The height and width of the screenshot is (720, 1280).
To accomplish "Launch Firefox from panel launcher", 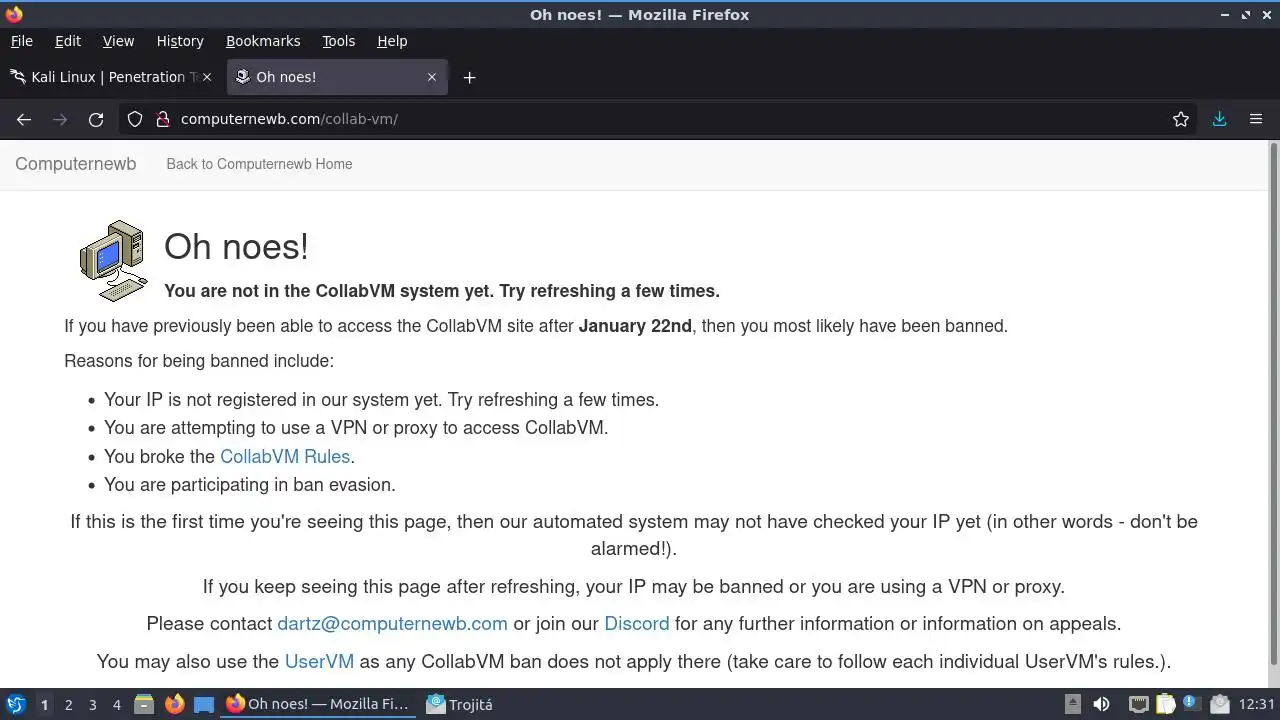I will click(174, 704).
